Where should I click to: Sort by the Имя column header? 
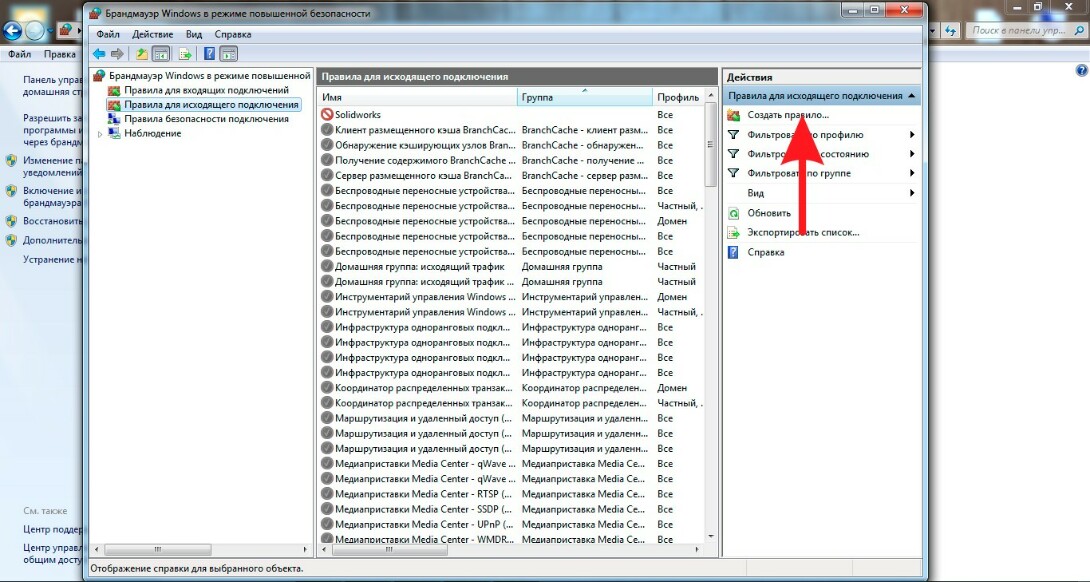[x=418, y=97]
